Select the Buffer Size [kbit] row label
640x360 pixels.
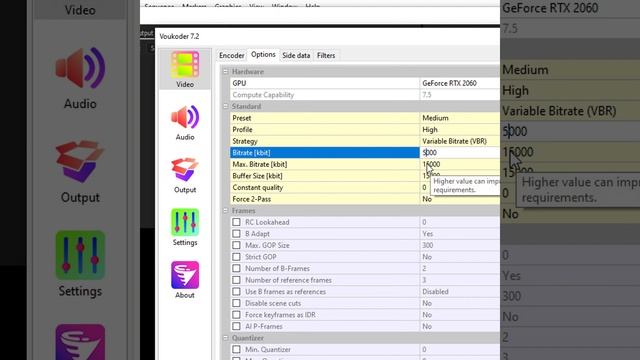coord(257,176)
